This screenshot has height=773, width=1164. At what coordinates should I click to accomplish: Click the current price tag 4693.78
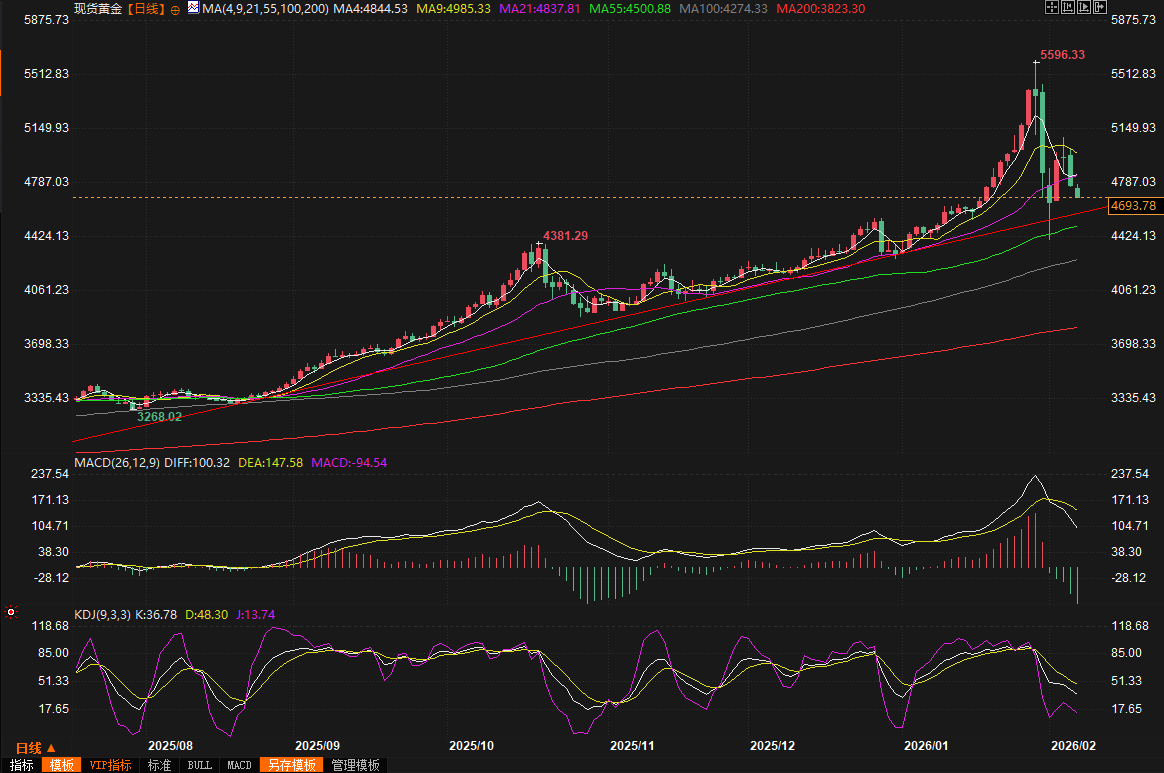click(x=1133, y=206)
